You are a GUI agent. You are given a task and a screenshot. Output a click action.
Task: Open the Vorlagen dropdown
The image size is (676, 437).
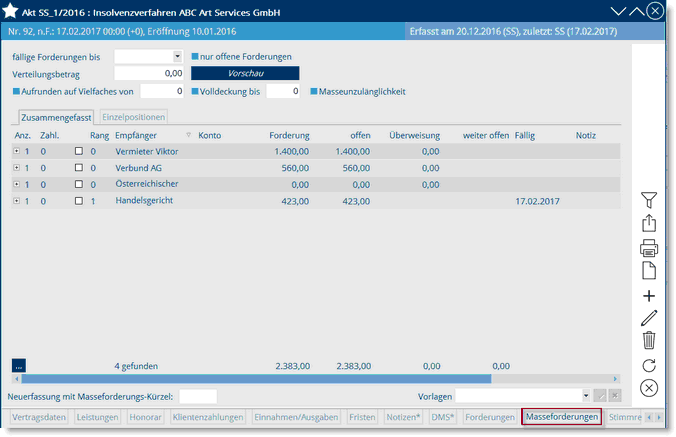585,396
